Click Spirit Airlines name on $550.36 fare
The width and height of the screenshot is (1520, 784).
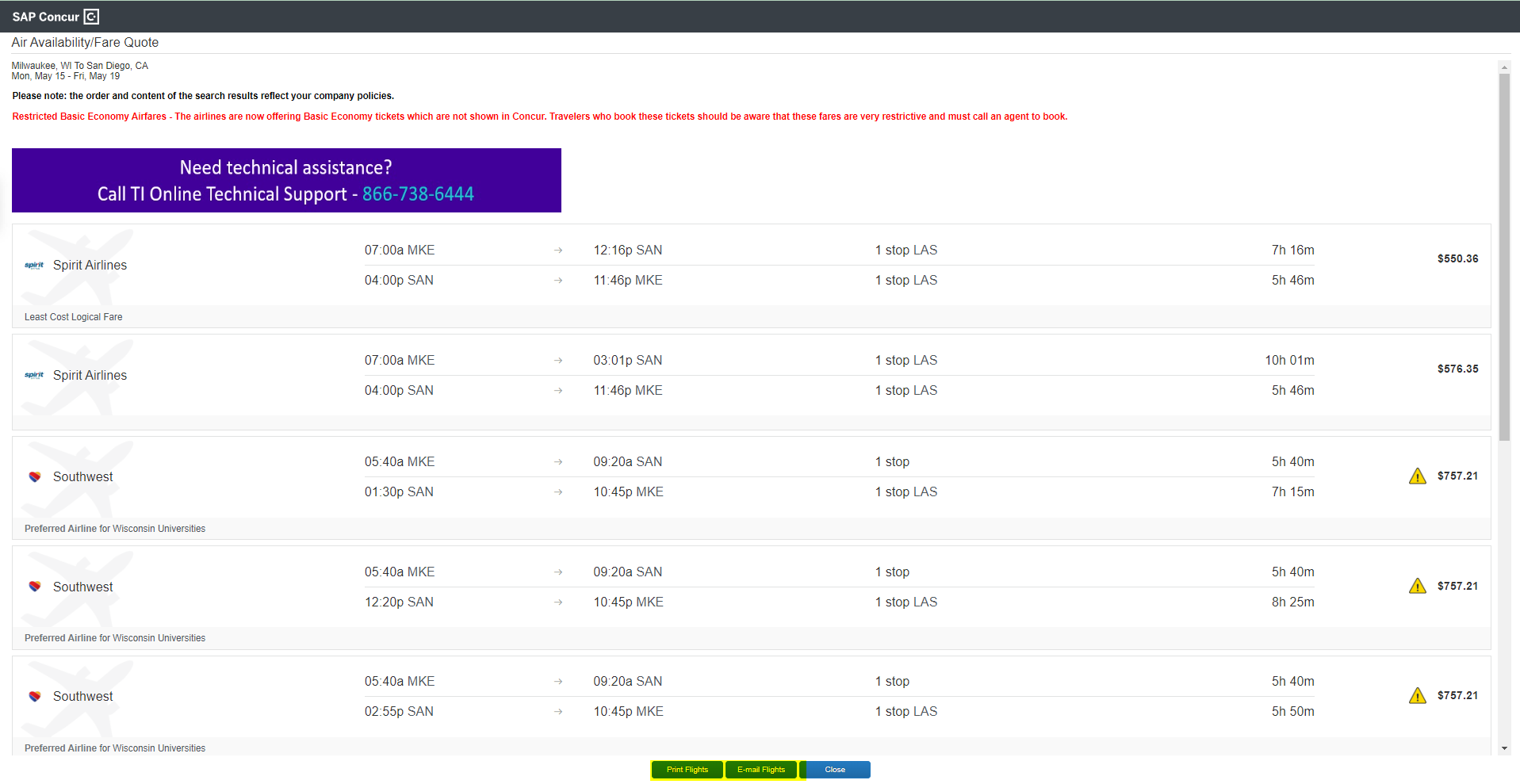pyautogui.click(x=90, y=266)
